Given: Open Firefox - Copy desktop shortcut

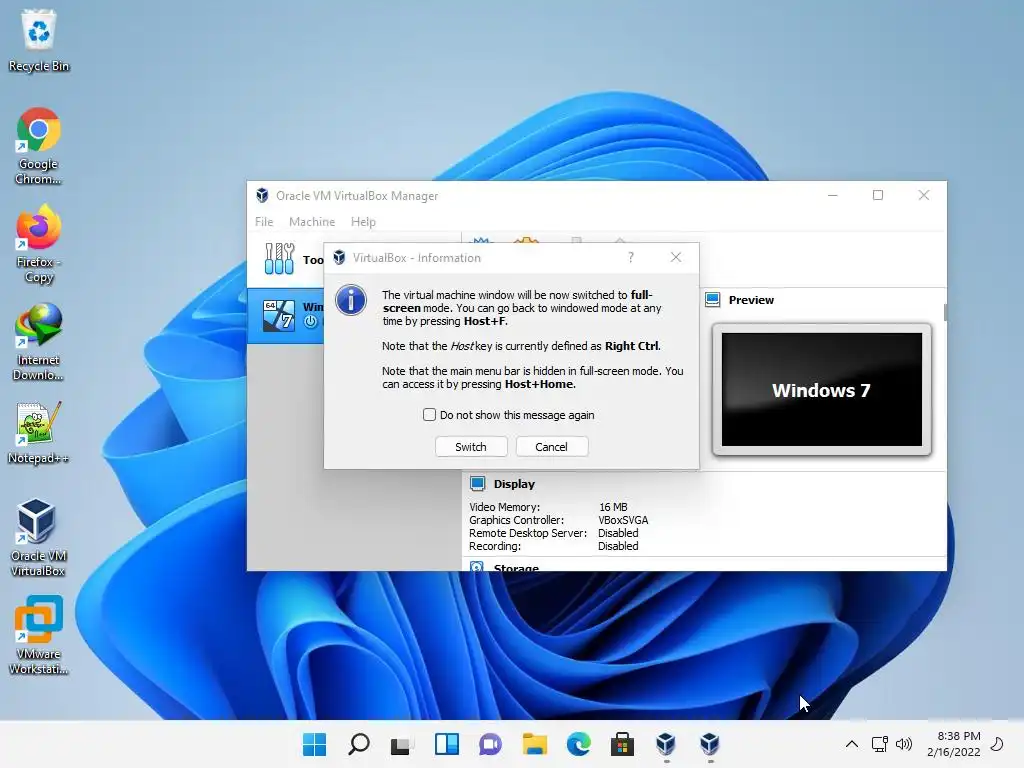Looking at the screenshot, I should tap(39, 244).
